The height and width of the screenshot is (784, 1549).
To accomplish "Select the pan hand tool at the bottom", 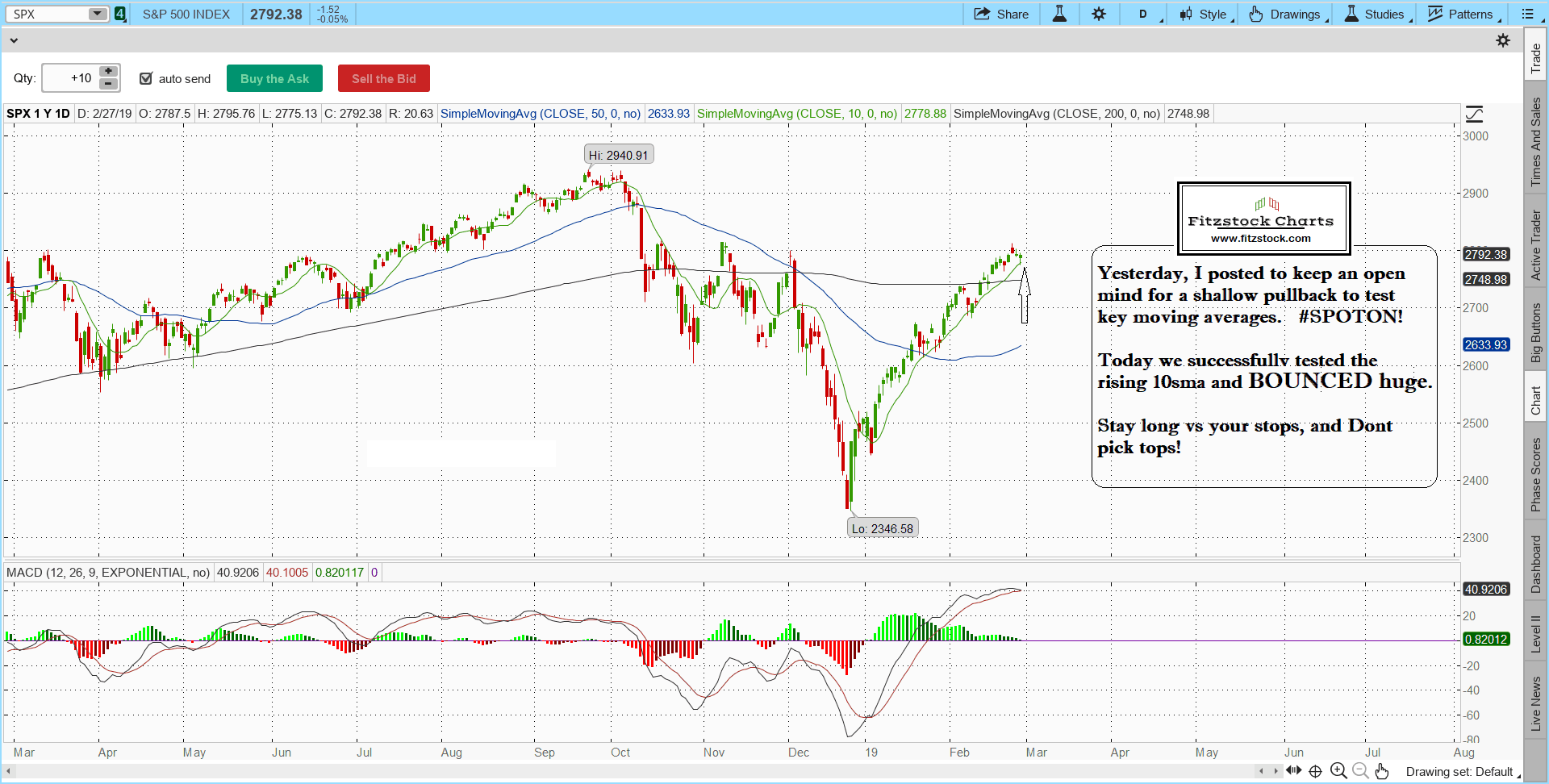I will click(x=1382, y=771).
